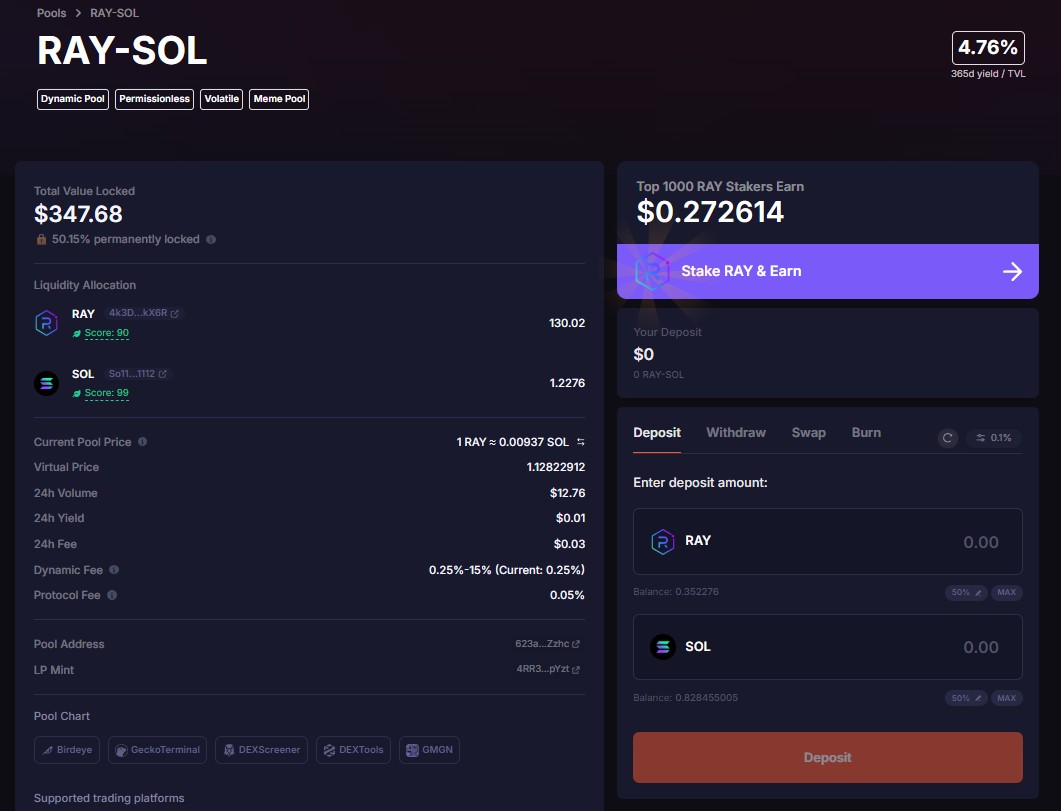The width and height of the screenshot is (1061, 811).
Task: Open the Swap tab
Action: pyautogui.click(x=808, y=432)
